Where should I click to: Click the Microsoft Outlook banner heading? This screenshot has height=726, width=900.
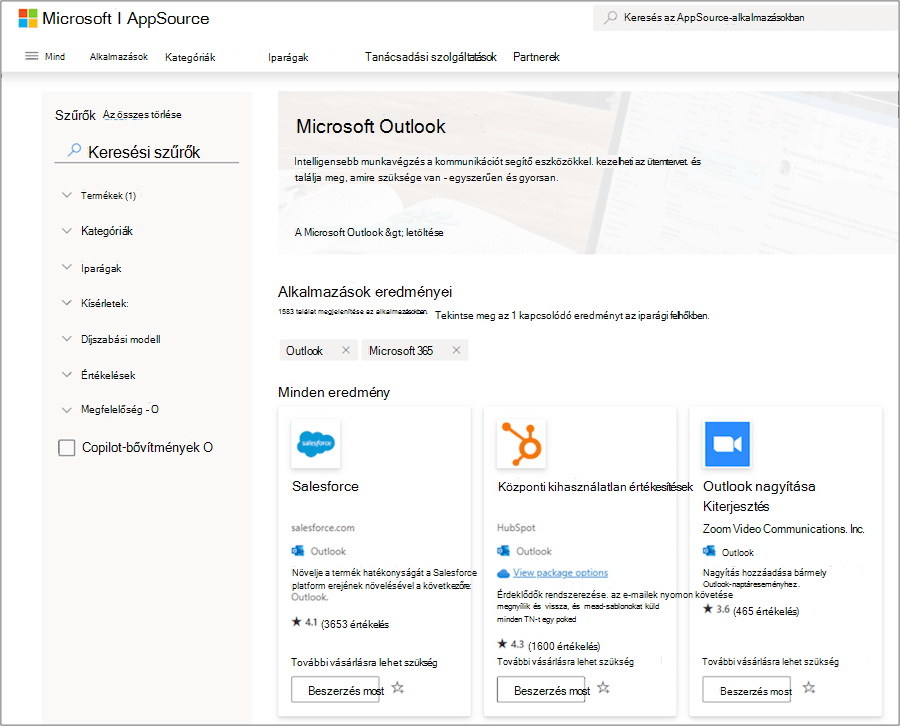tap(371, 126)
